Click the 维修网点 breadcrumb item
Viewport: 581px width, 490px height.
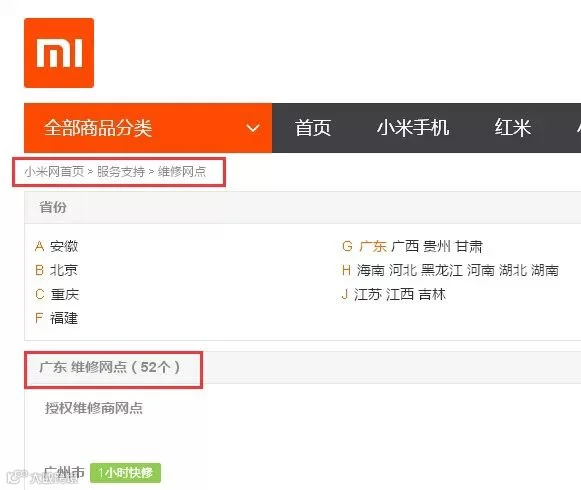tap(182, 172)
